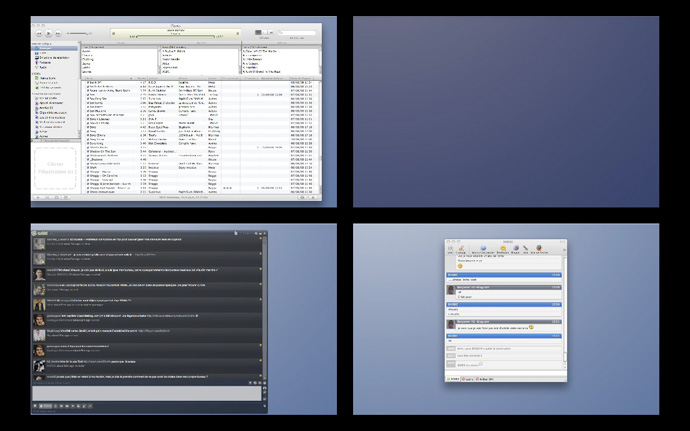This screenshot has width=690, height=431.
Task: Click the yellow marker on first tweet
Action: click(260, 240)
